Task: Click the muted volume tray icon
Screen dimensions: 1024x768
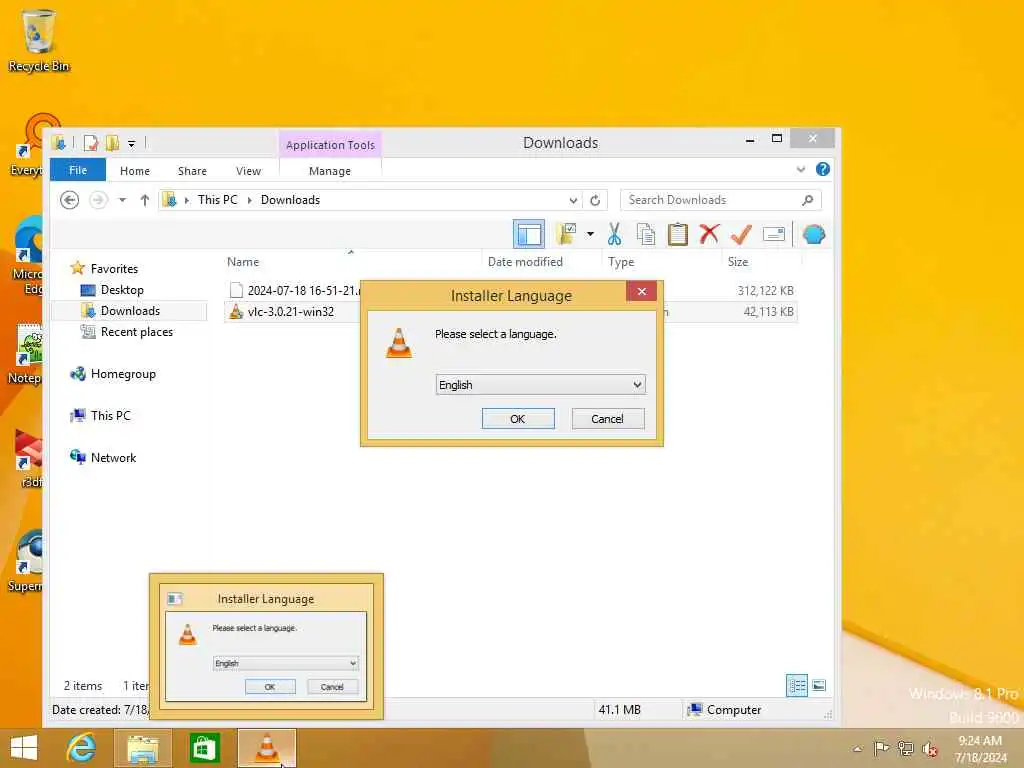Action: pos(930,749)
